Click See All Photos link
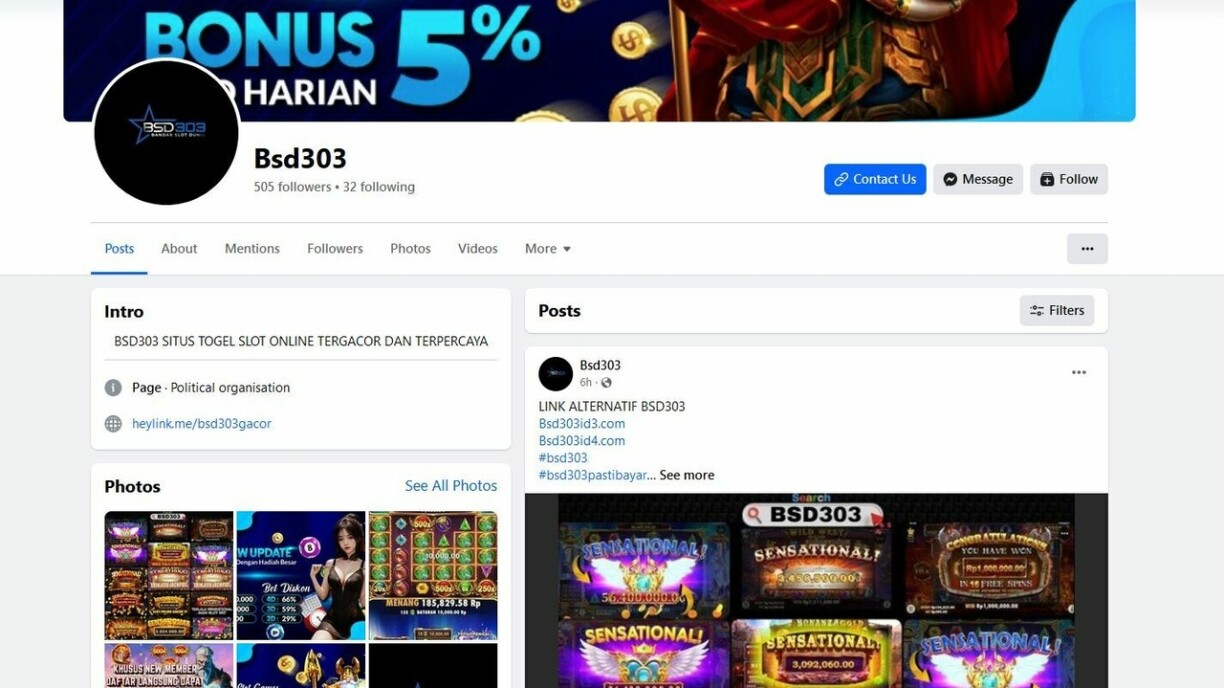This screenshot has width=1224, height=688. click(x=451, y=486)
